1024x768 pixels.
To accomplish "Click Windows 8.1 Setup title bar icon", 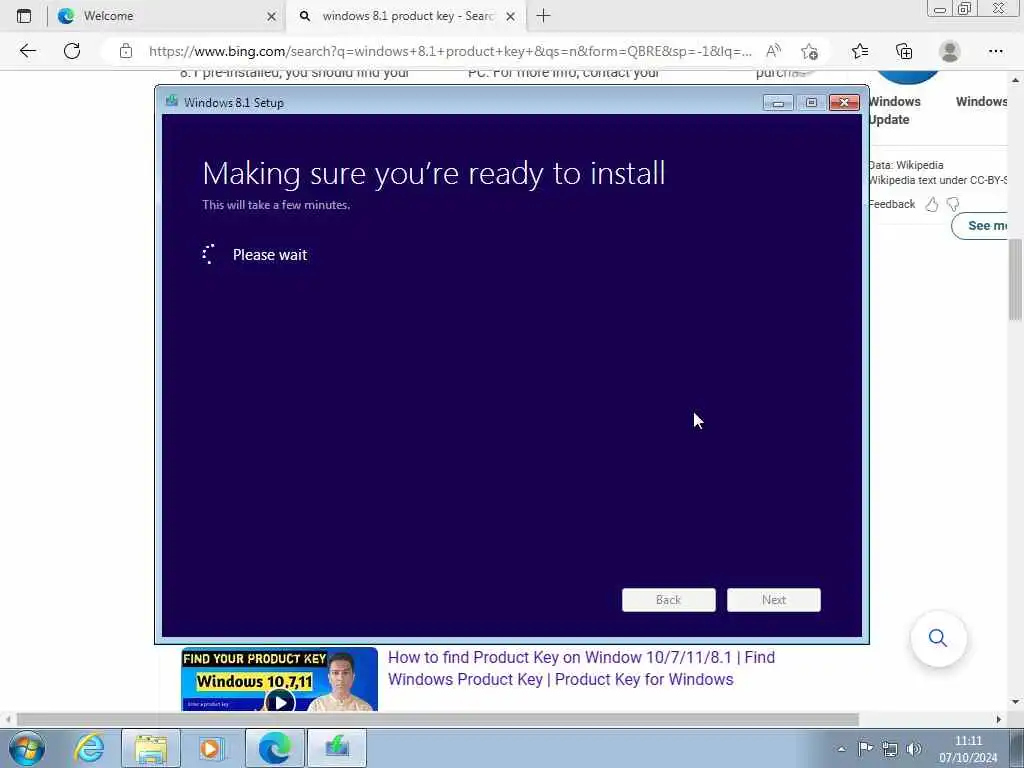I will pyautogui.click(x=172, y=101).
